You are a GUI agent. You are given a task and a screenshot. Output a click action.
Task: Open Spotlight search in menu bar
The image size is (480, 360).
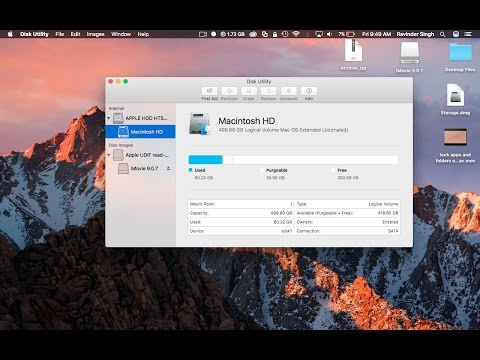[x=443, y=34]
